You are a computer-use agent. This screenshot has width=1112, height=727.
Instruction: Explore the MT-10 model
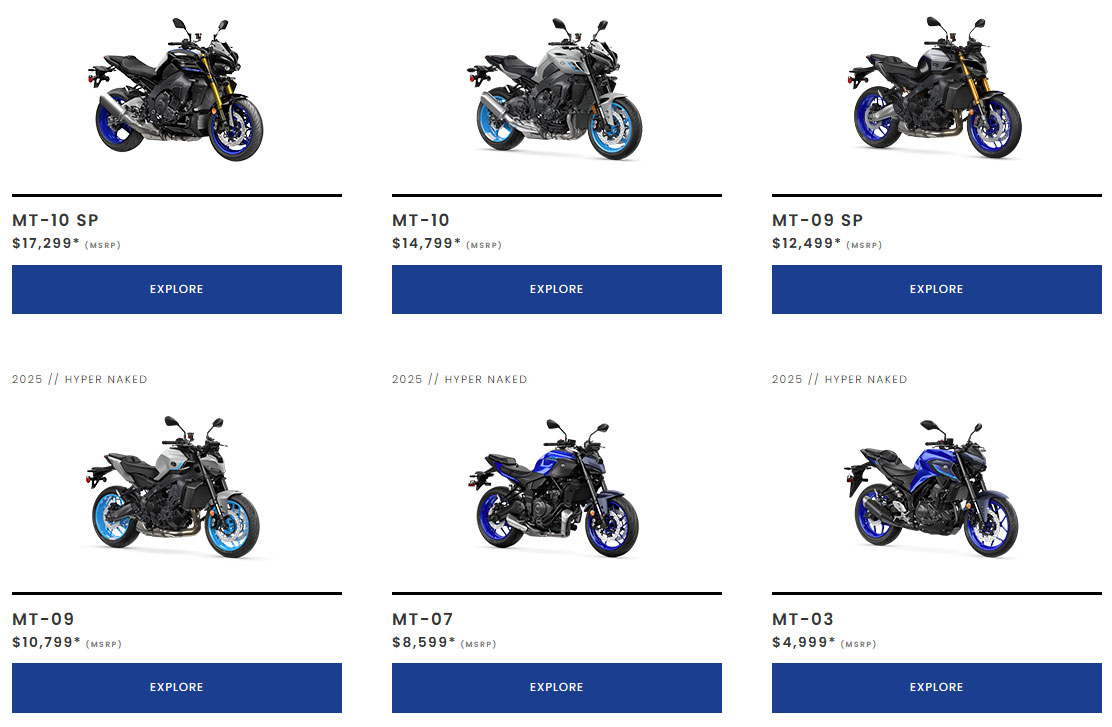557,289
